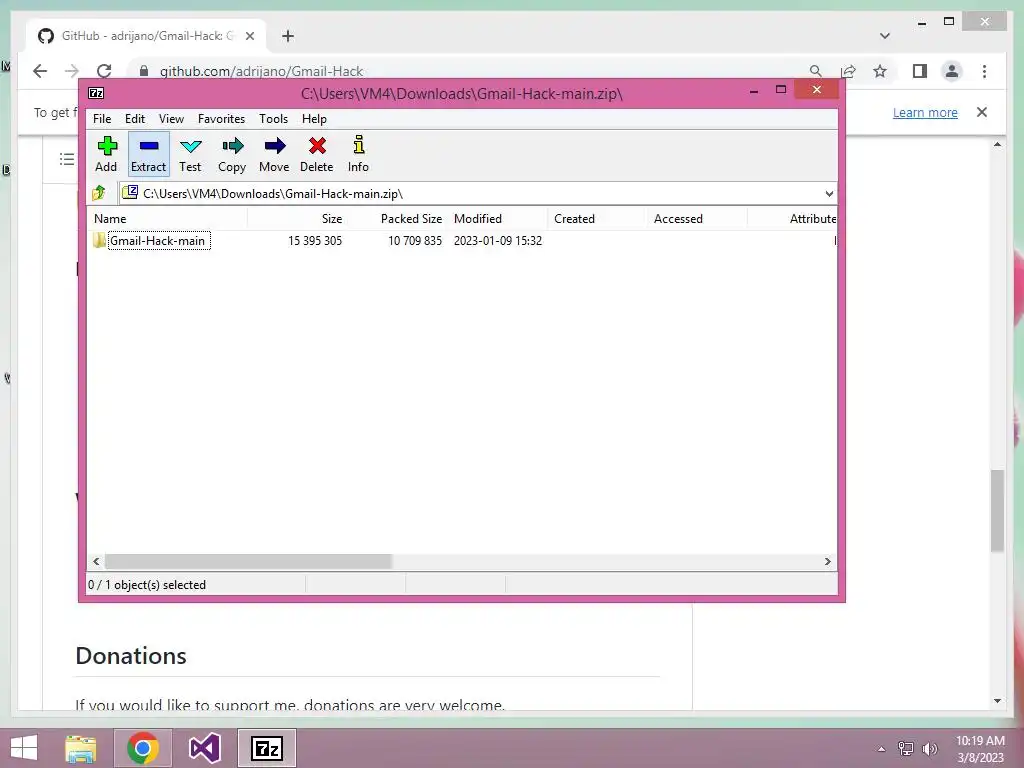Open the Tools menu
1024x768 pixels.
(273, 119)
